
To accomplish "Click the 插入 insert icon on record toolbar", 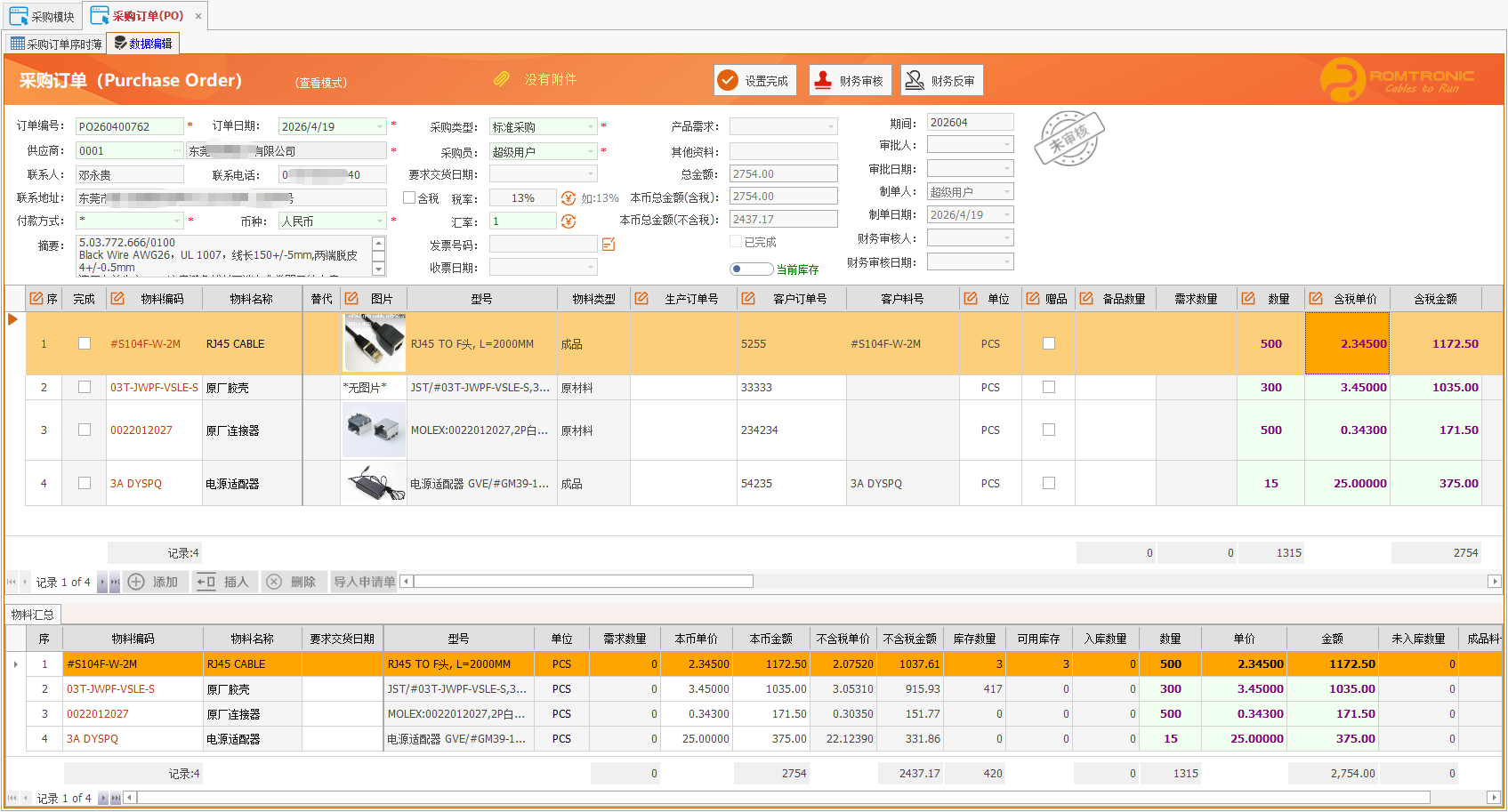I will (206, 582).
